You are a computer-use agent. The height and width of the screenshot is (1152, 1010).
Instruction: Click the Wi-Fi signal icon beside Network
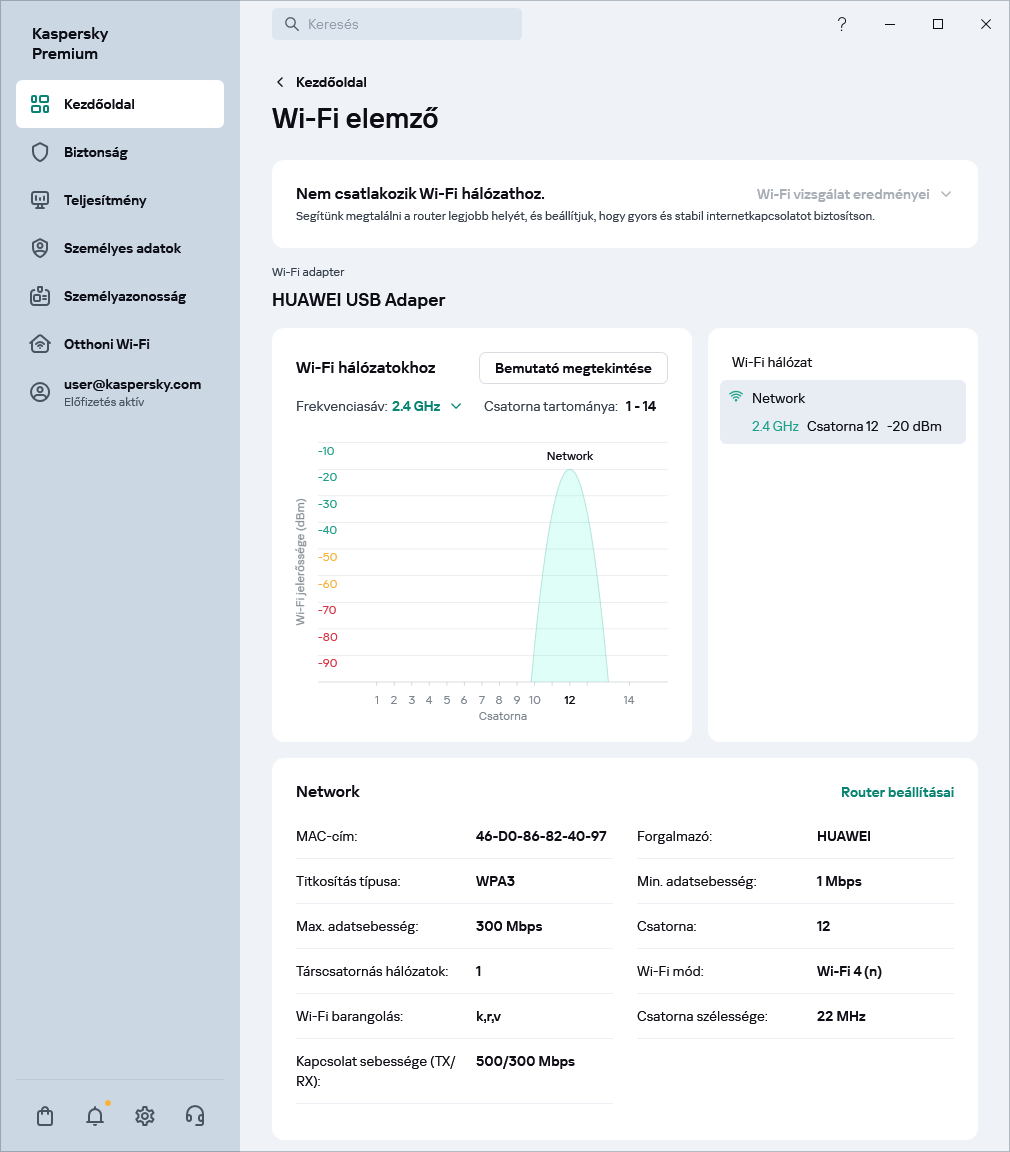pyautogui.click(x=735, y=396)
